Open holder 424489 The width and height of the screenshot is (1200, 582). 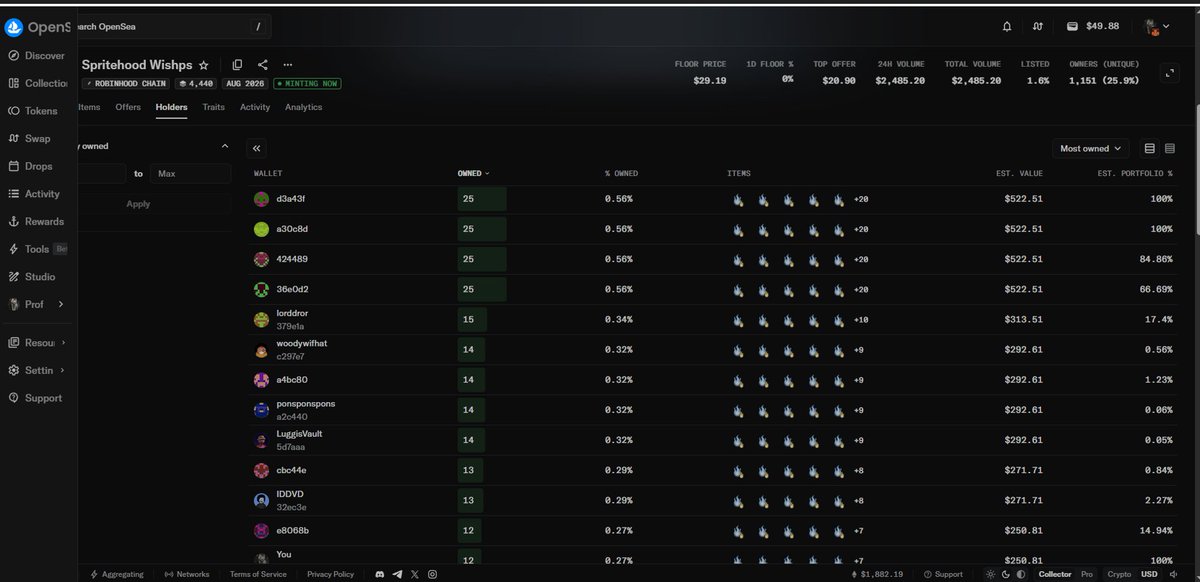[x=293, y=259]
